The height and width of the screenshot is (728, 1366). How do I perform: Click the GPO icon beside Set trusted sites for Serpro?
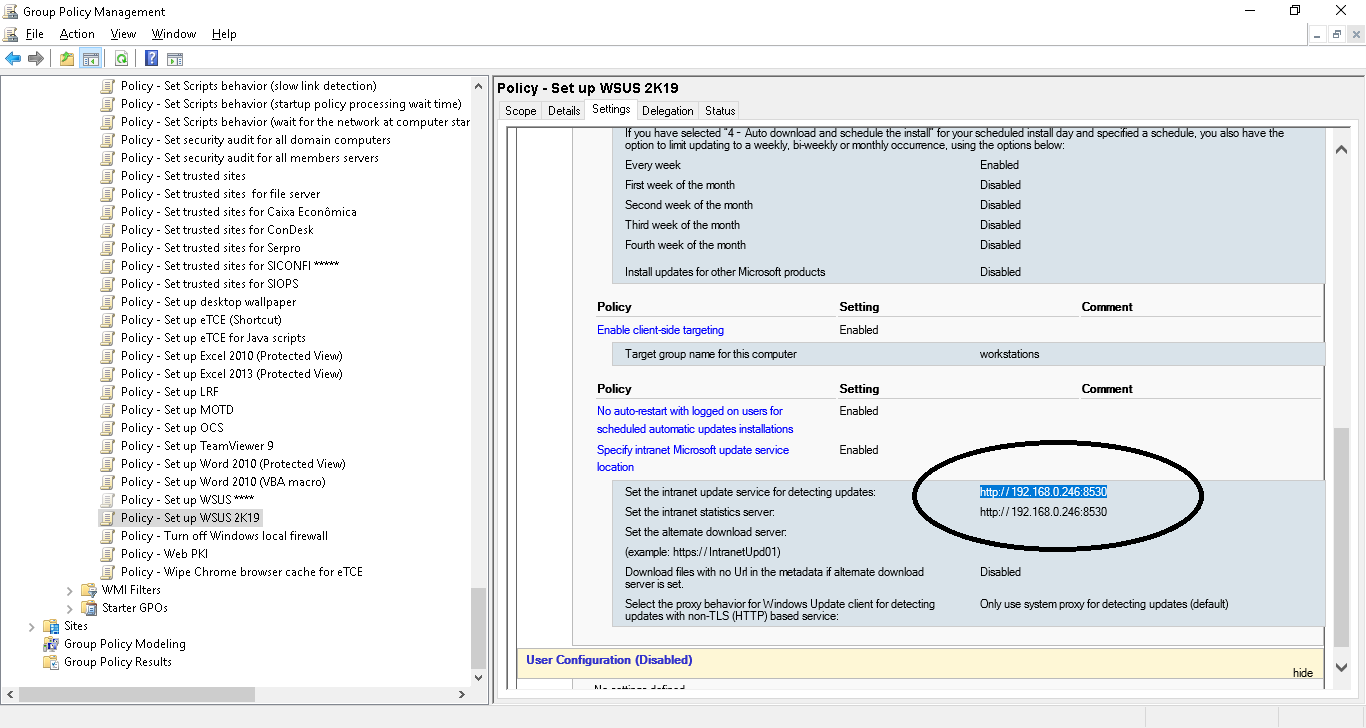click(x=108, y=248)
